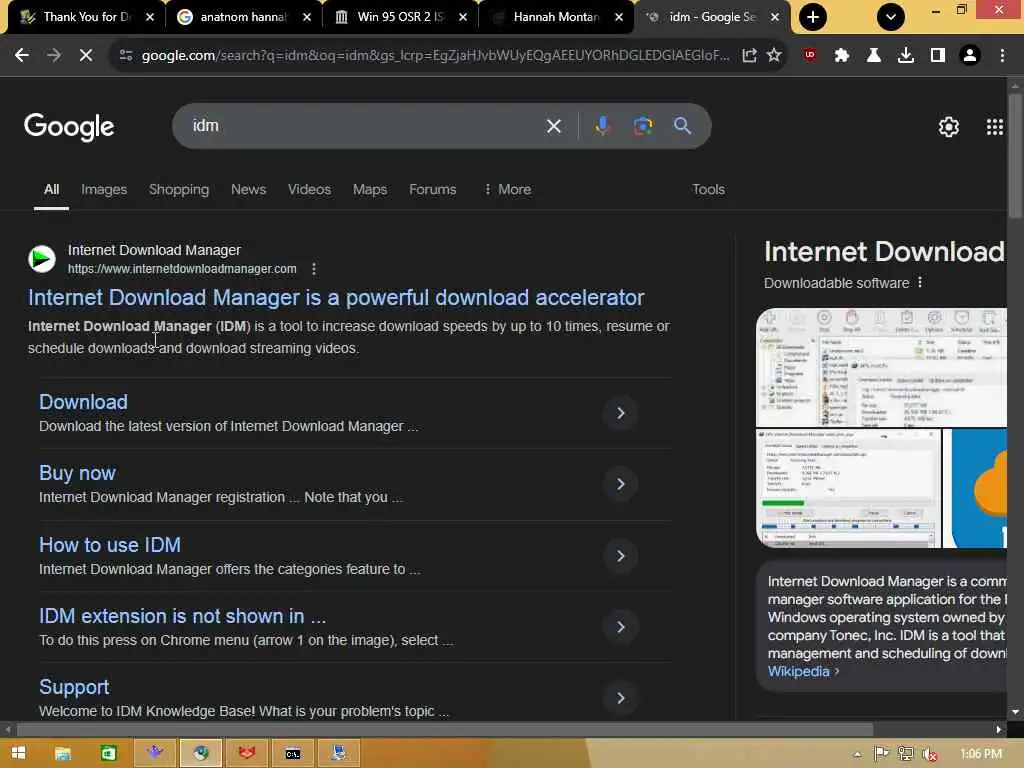Screen dimensions: 1024x768
Task: Open knowledge panel more options
Action: coord(920,282)
